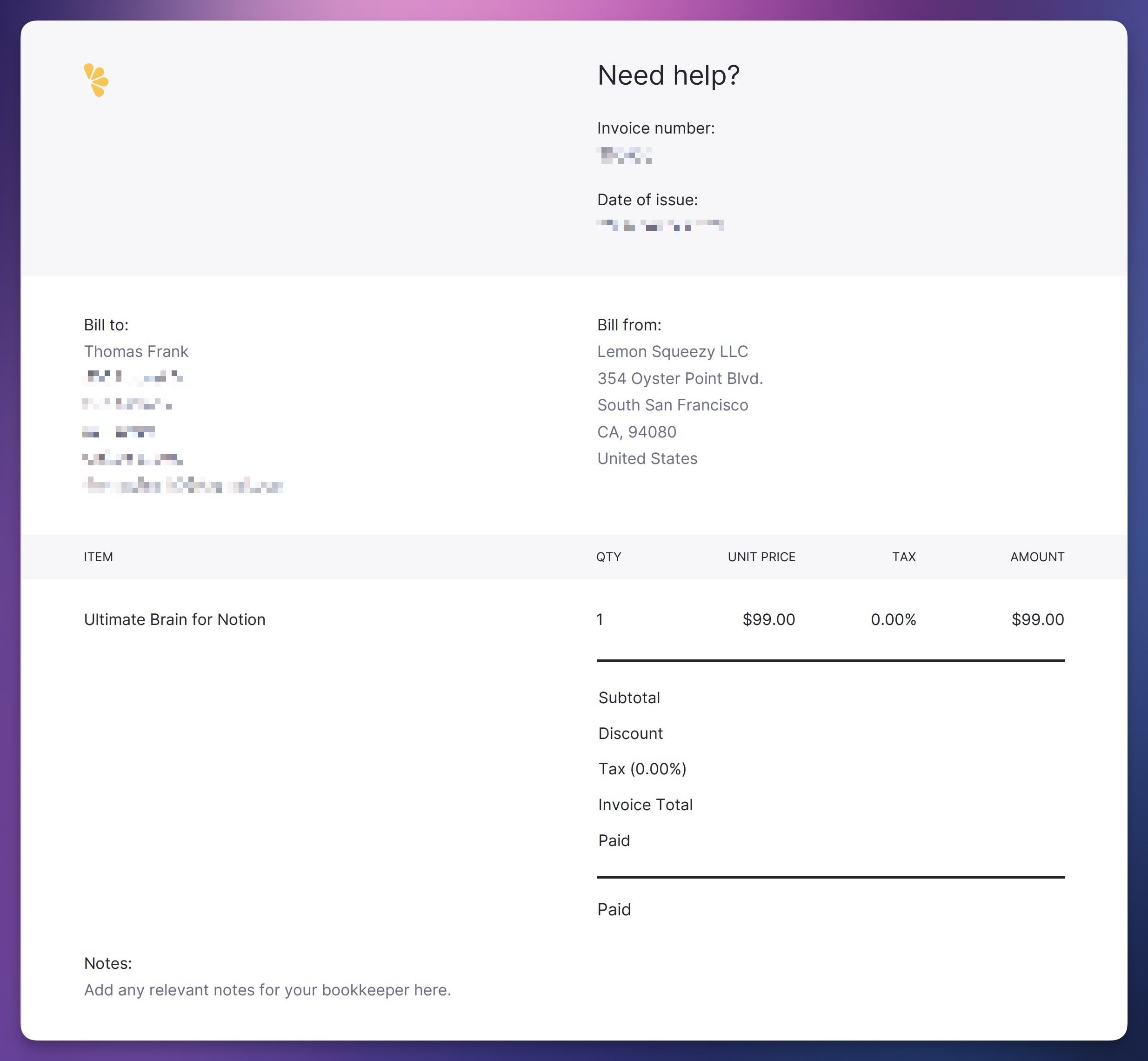Click the QTY column header
This screenshot has height=1061, width=1148.
click(608, 557)
